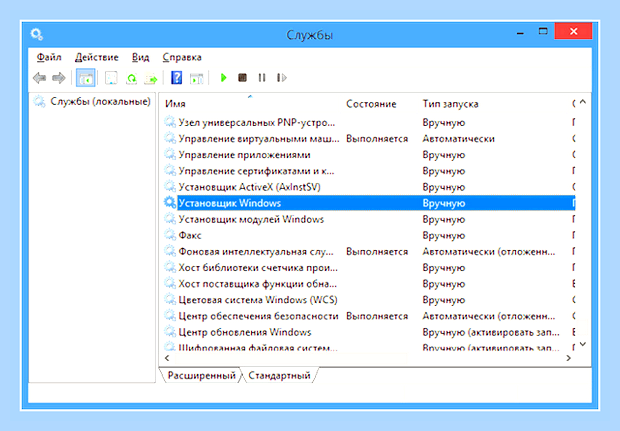
Task: Switch to the Стандартный tab
Action: pos(279,375)
